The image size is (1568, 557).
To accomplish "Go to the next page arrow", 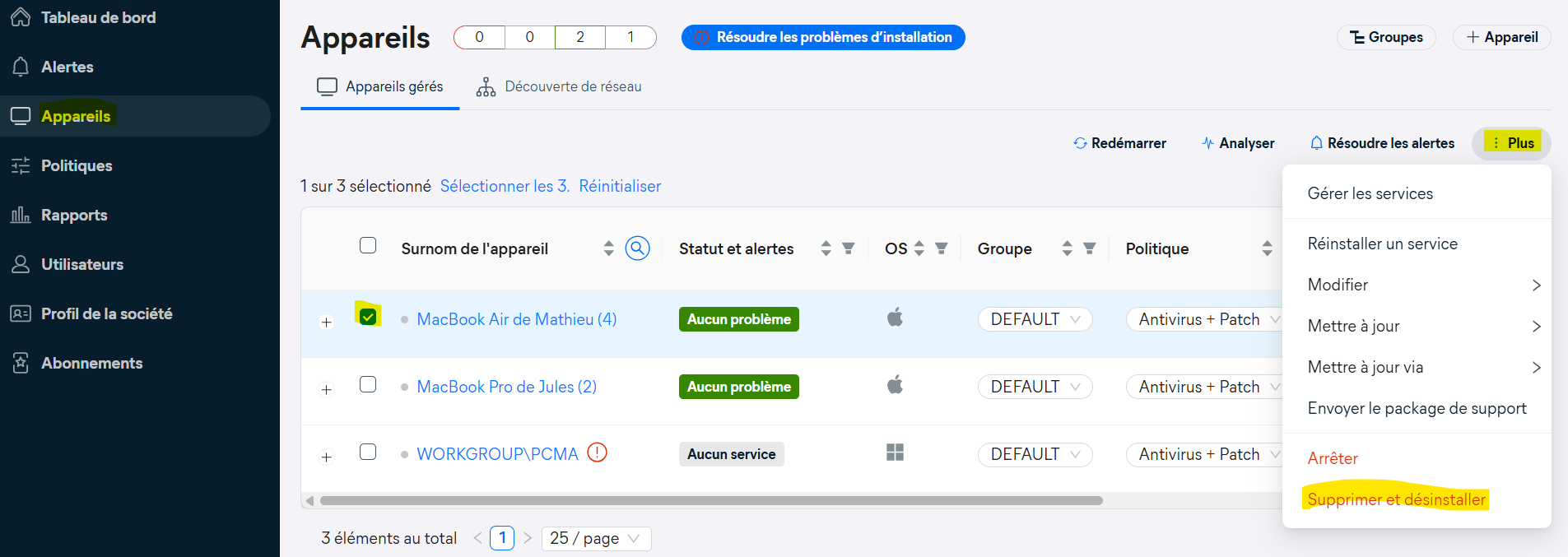I will pyautogui.click(x=528, y=538).
